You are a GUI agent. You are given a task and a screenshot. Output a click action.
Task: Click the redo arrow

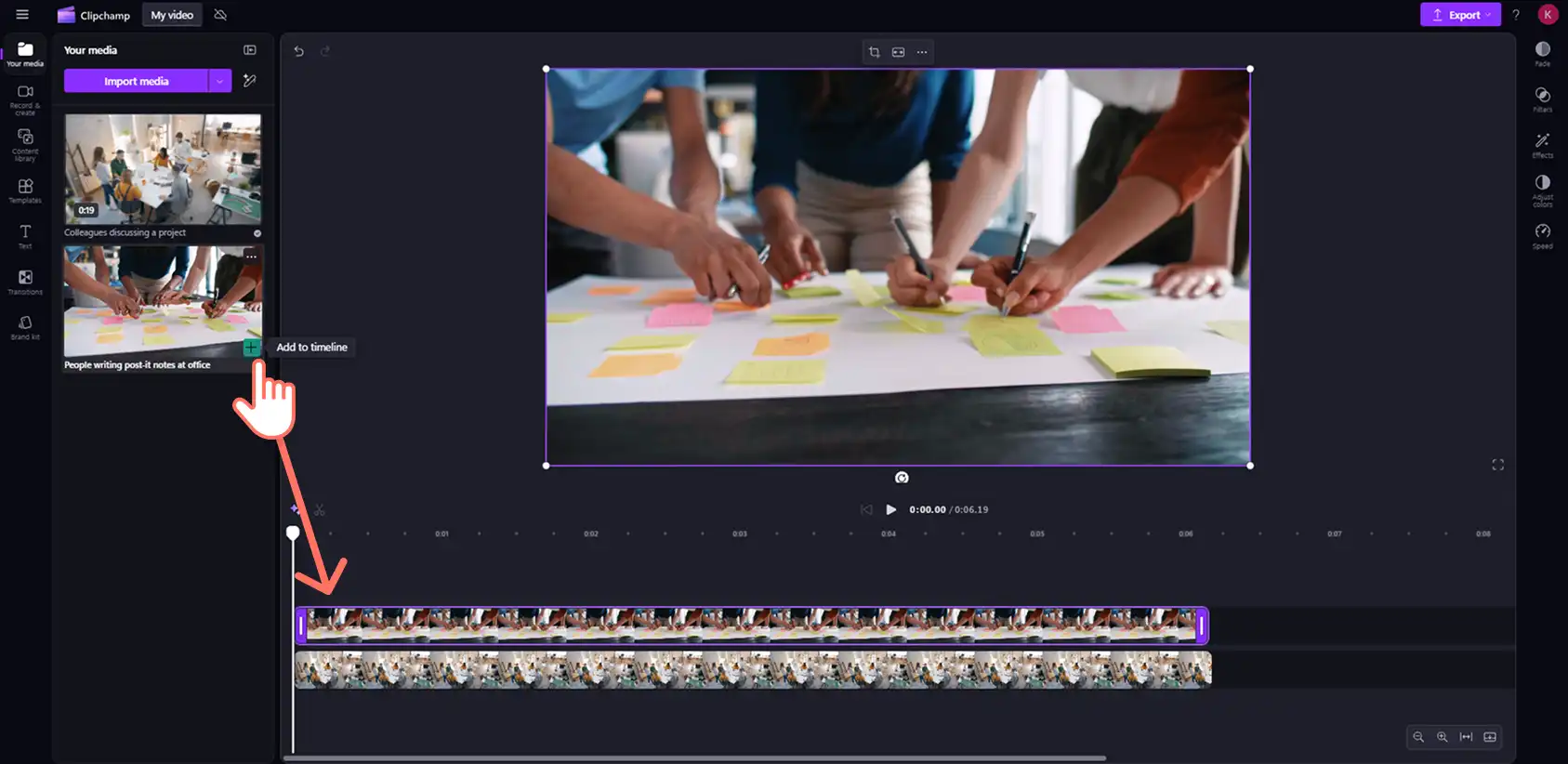click(325, 51)
